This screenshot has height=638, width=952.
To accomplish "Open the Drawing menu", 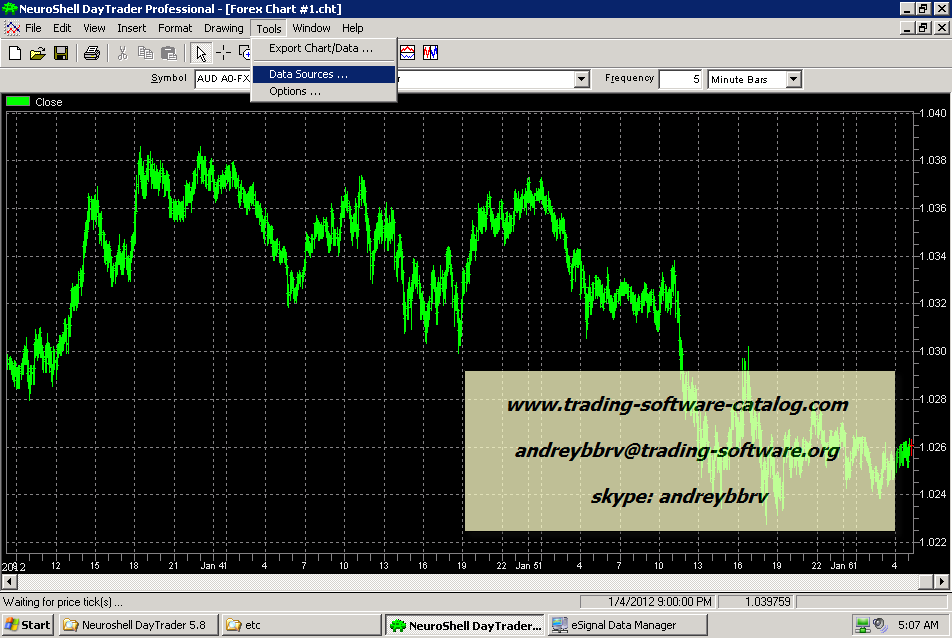I will pos(223,28).
